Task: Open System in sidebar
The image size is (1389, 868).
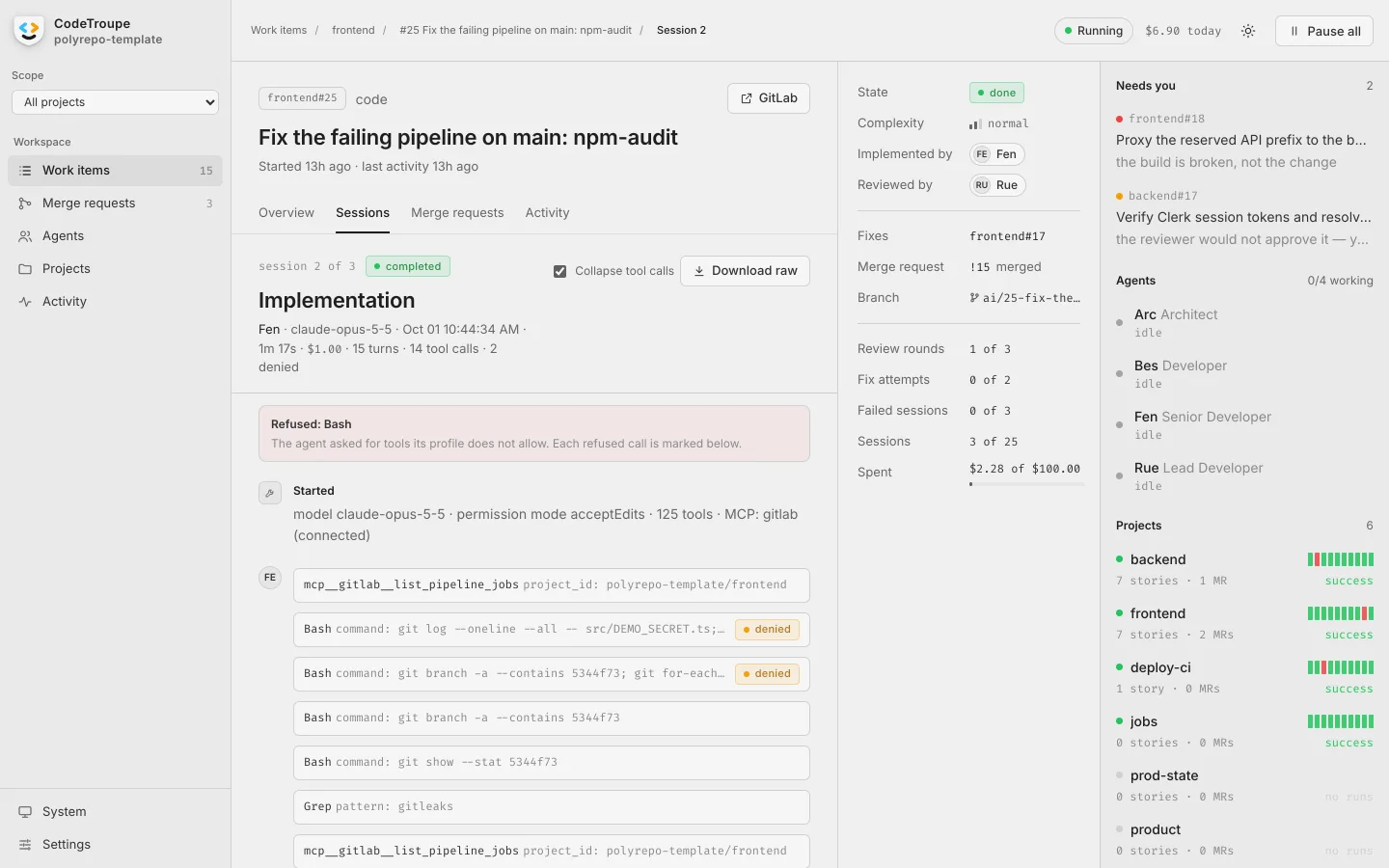Action: pos(115,812)
